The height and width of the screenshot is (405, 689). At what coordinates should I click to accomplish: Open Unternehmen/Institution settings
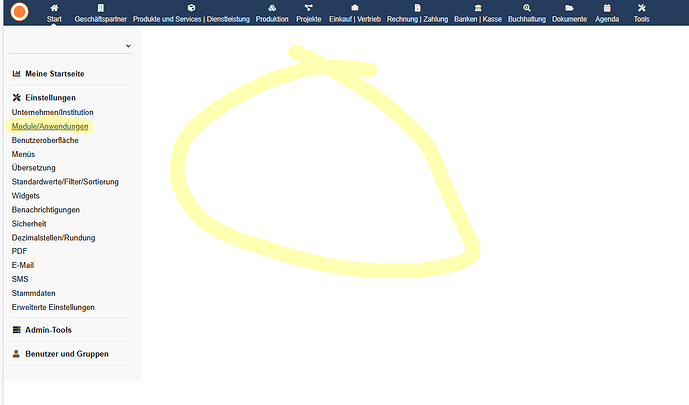point(52,112)
